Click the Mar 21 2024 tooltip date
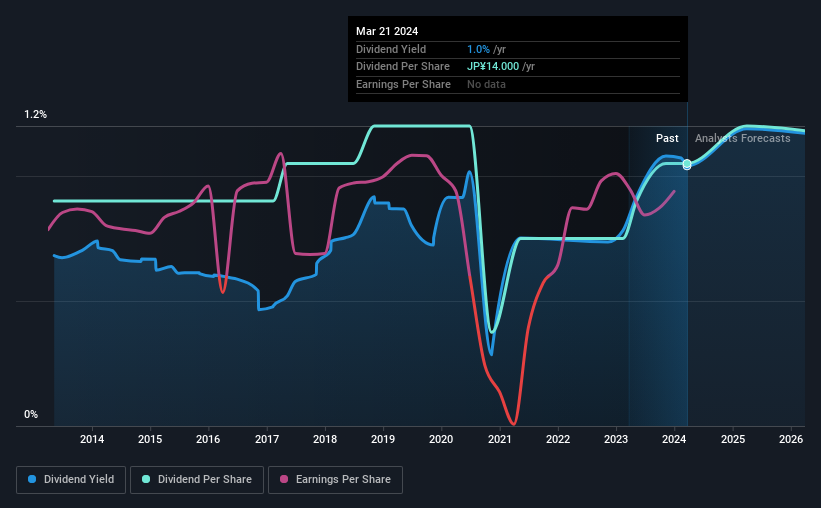The height and width of the screenshot is (508, 821). click(x=387, y=31)
